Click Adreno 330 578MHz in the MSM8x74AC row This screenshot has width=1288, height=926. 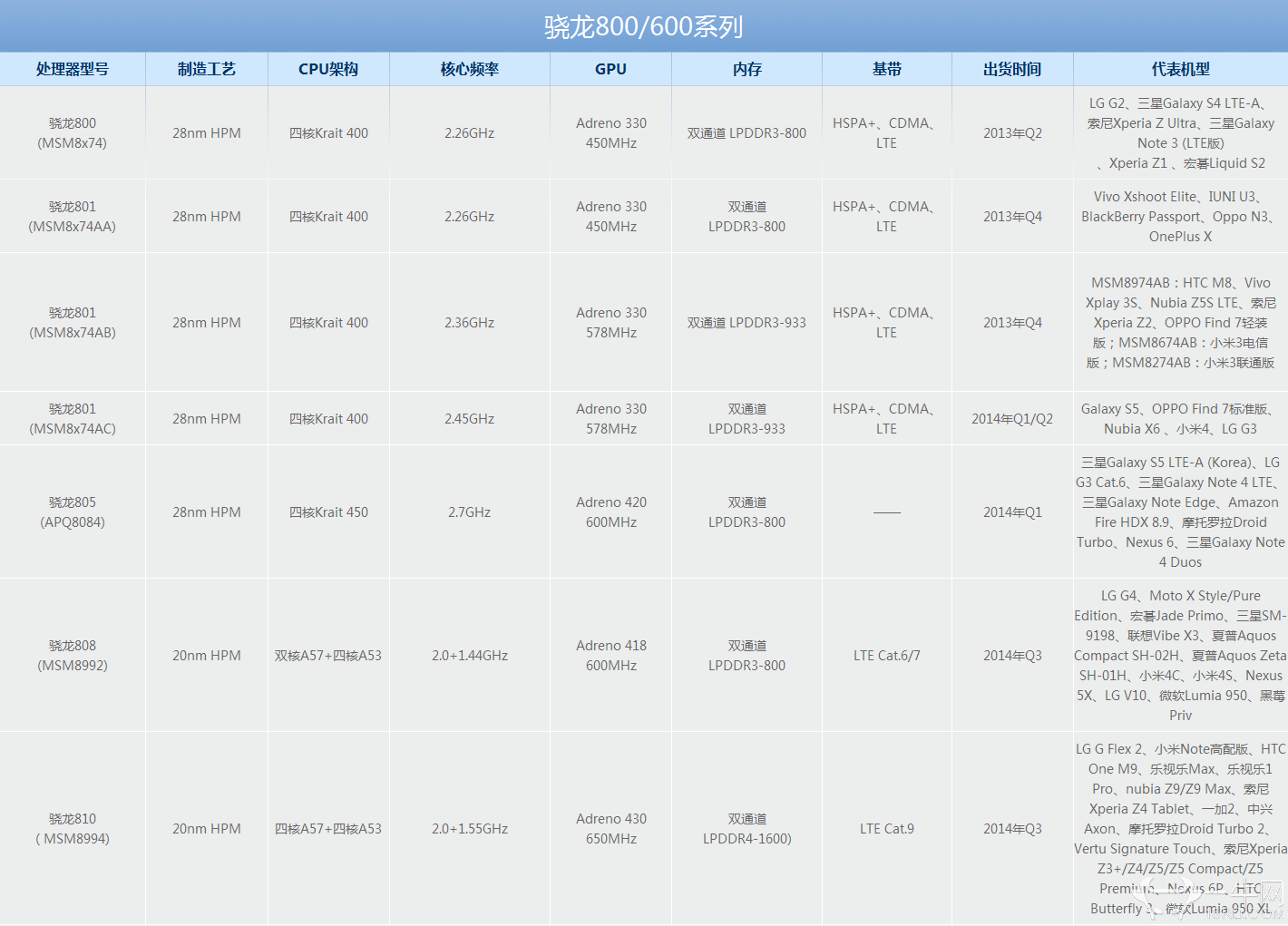click(611, 419)
